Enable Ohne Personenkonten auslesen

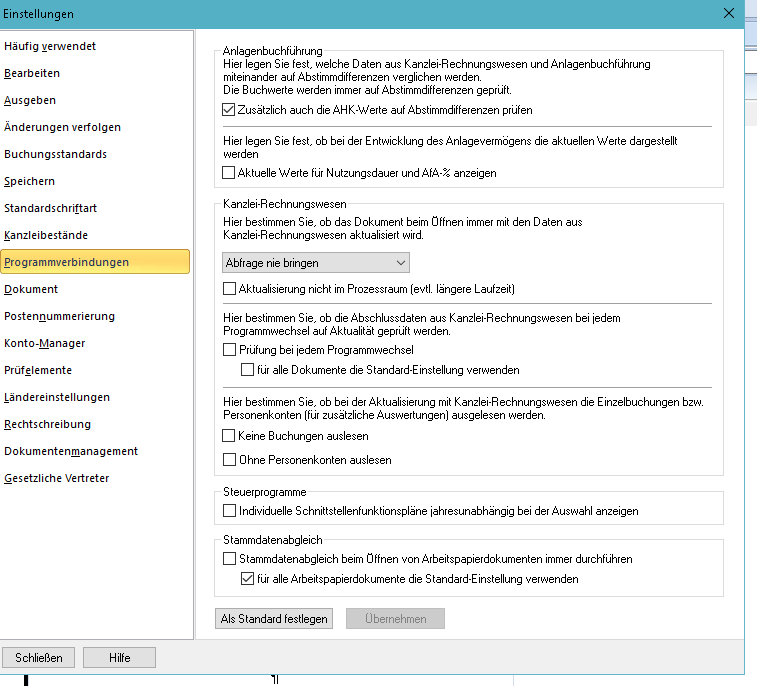tap(229, 460)
